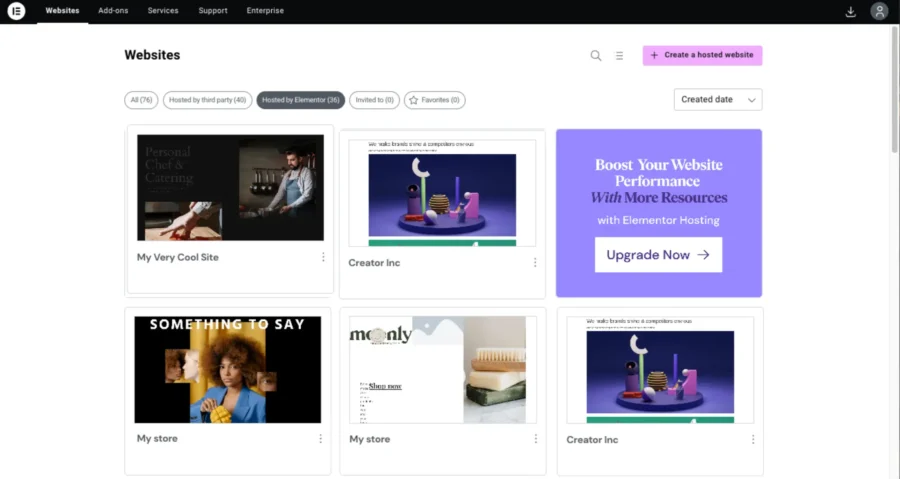Filter by Invited to (0)
The height and width of the screenshot is (479, 900).
point(374,100)
